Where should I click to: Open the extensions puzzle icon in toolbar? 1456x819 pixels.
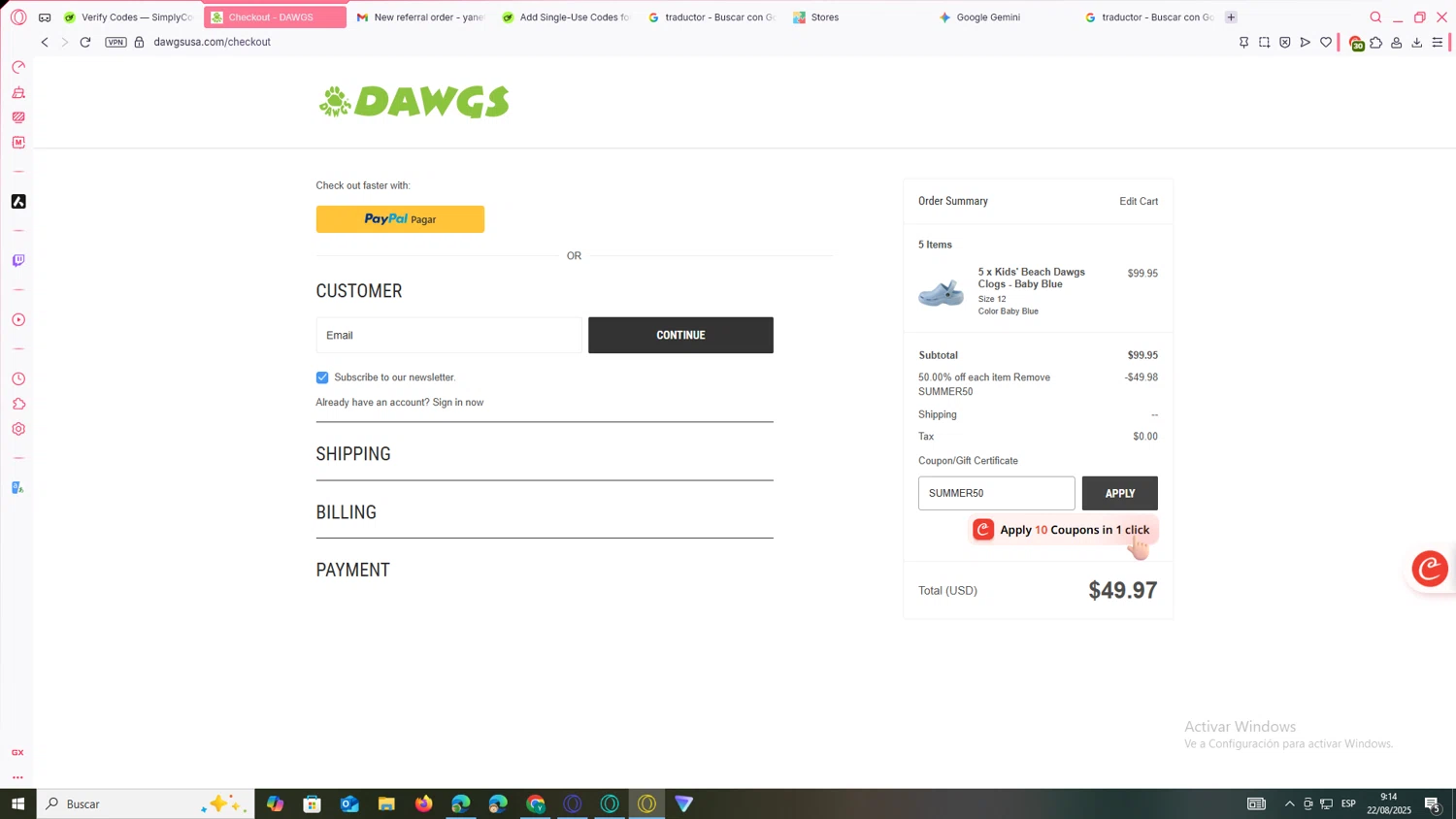click(x=1376, y=43)
